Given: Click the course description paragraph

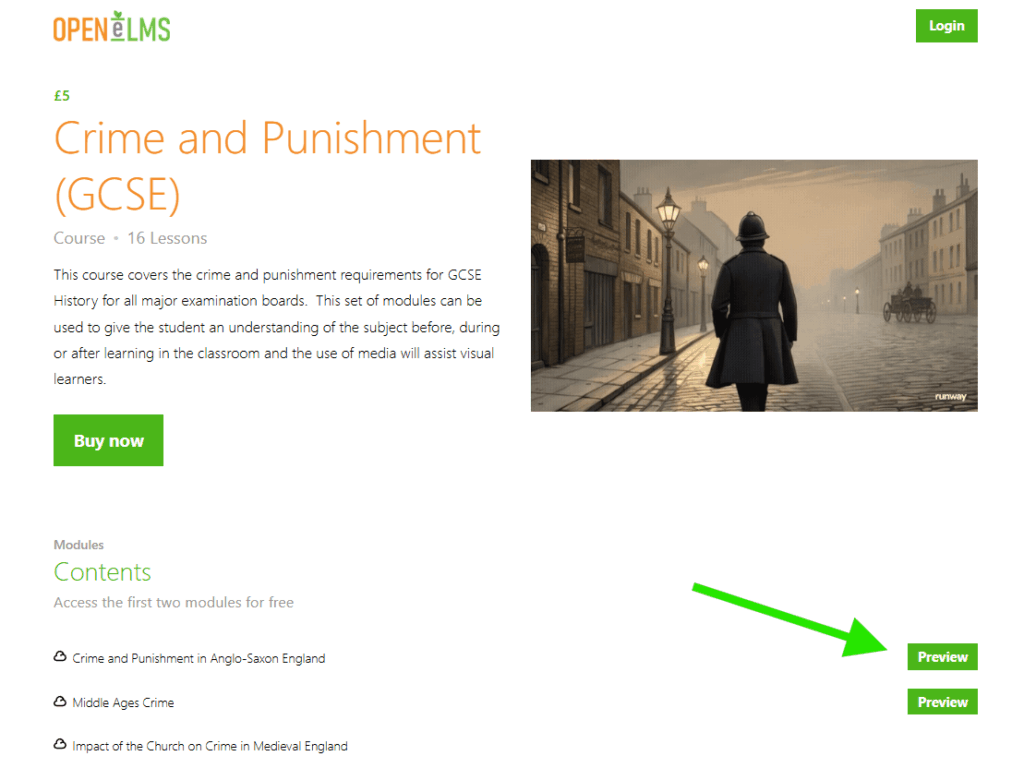Looking at the screenshot, I should (277, 327).
